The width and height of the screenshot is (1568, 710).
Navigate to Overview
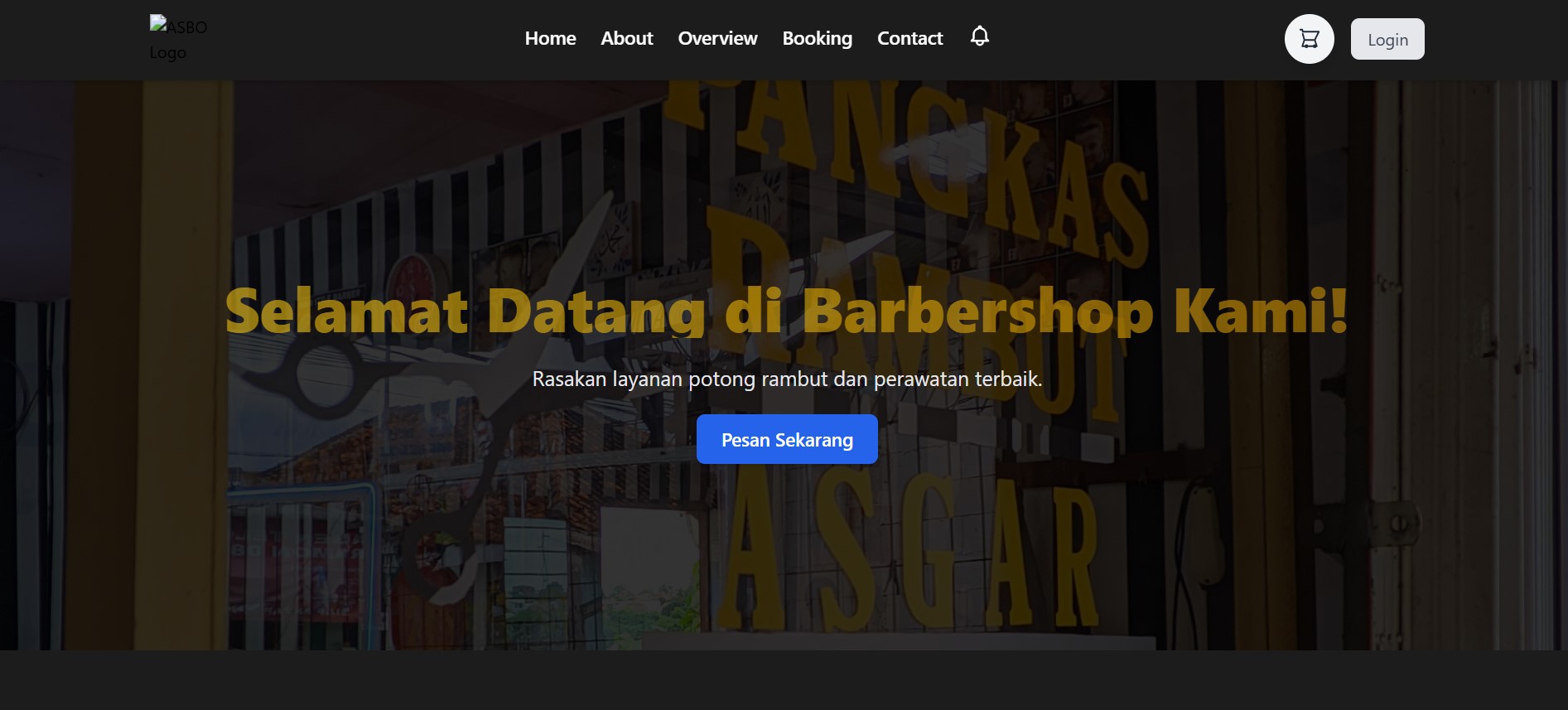click(717, 38)
